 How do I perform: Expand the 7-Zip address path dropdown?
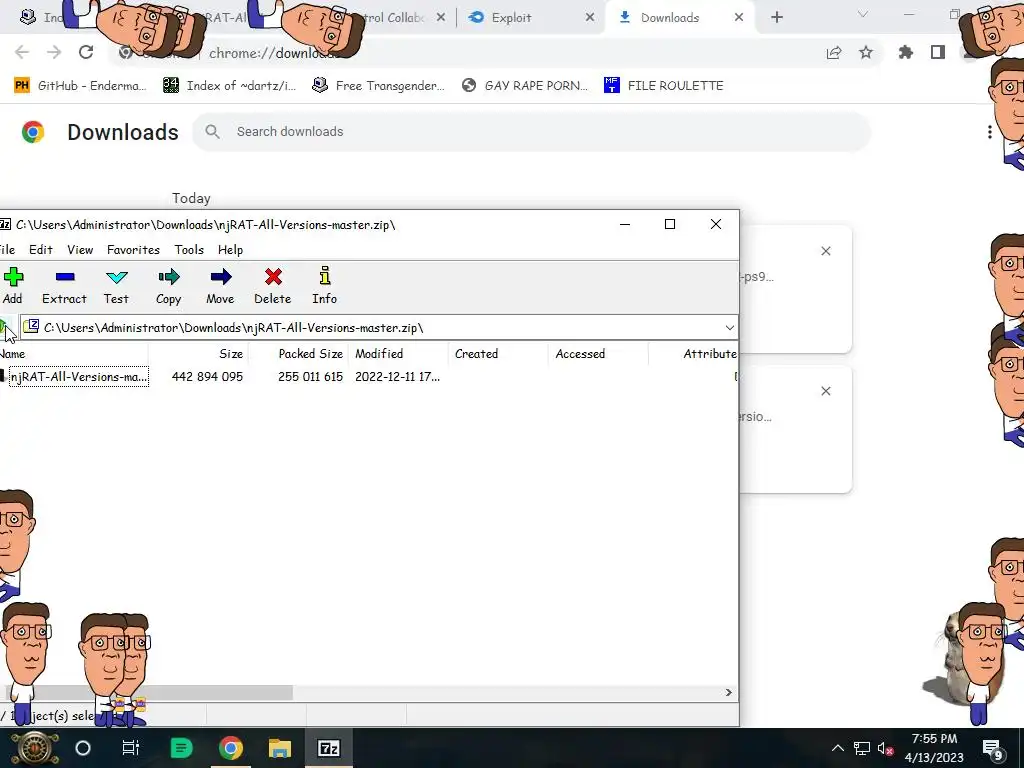729,328
